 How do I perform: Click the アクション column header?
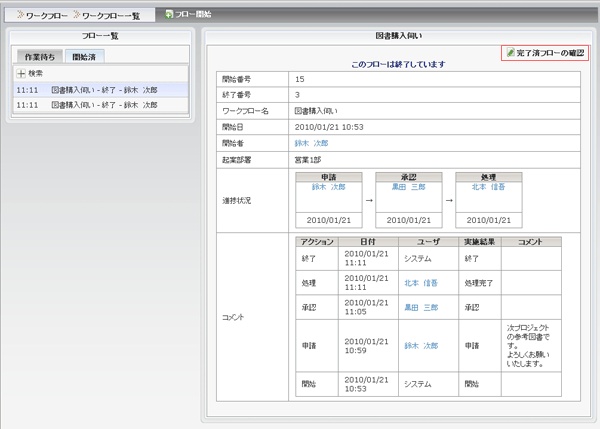point(317,241)
